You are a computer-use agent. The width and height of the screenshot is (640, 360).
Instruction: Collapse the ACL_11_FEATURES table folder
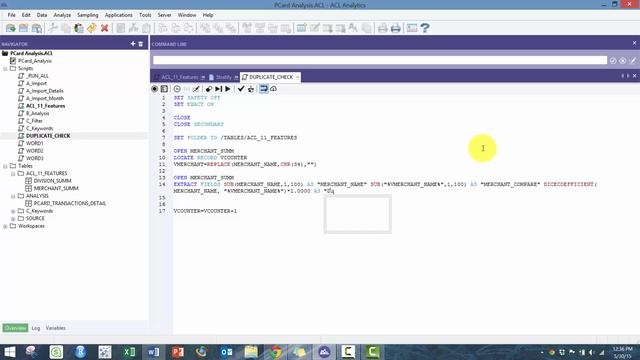(x=13, y=173)
